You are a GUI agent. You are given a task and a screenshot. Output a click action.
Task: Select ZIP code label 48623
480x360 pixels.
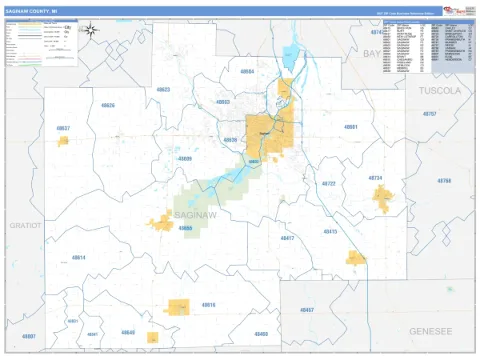163,90
